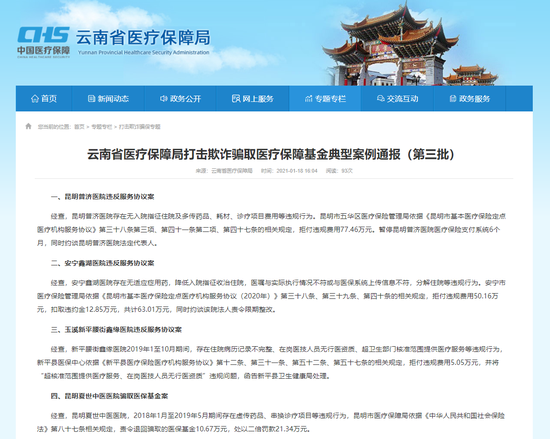Select the 网上服务 menu item

point(253,99)
